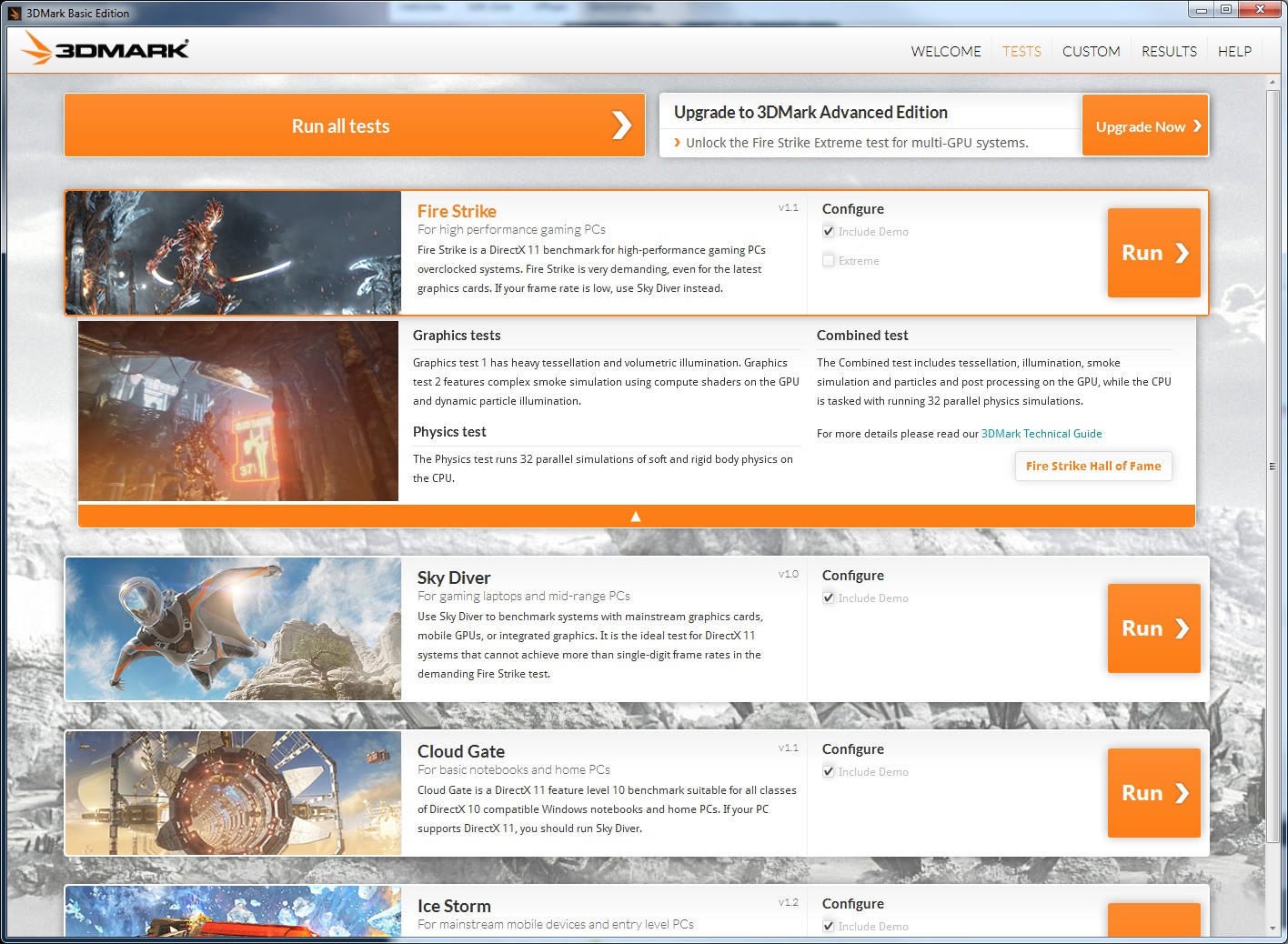Click the Ice Storm test thumbnail

233,911
